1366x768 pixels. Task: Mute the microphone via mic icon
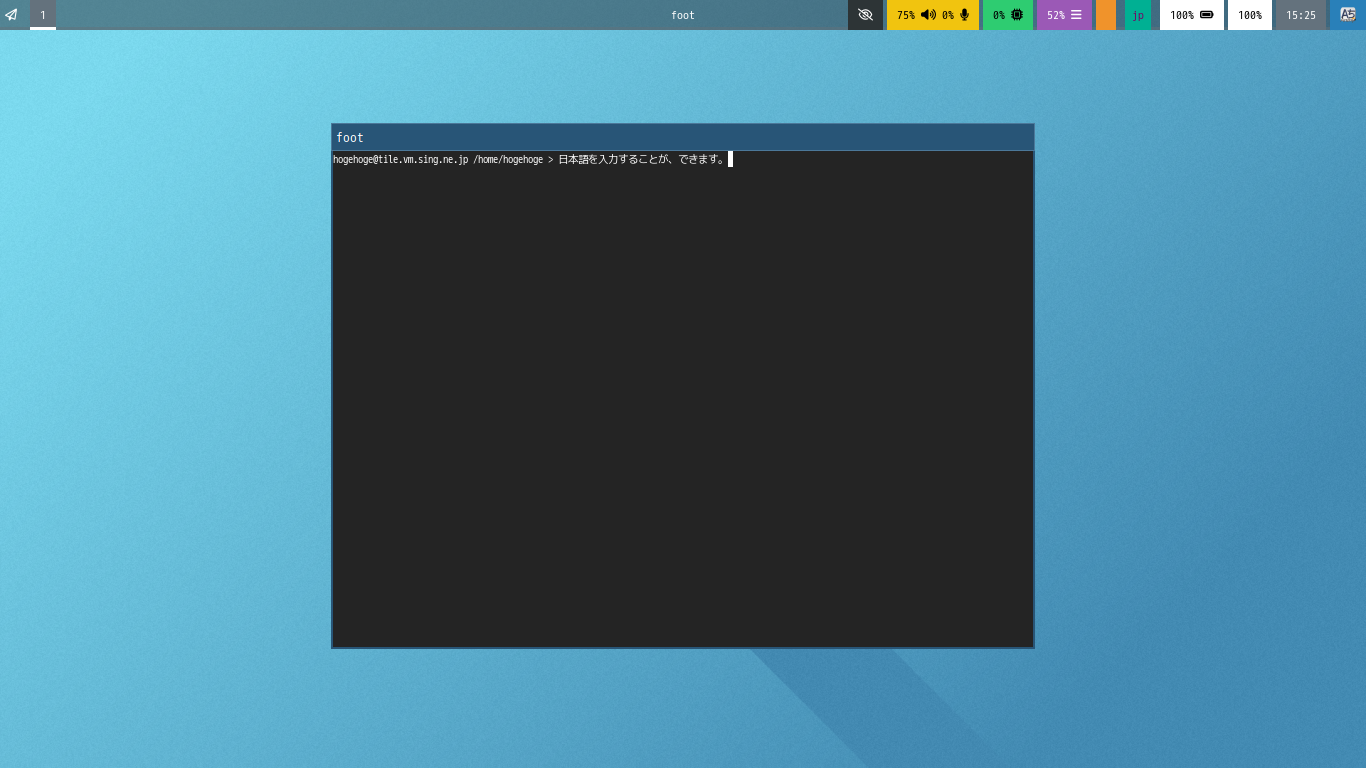965,15
